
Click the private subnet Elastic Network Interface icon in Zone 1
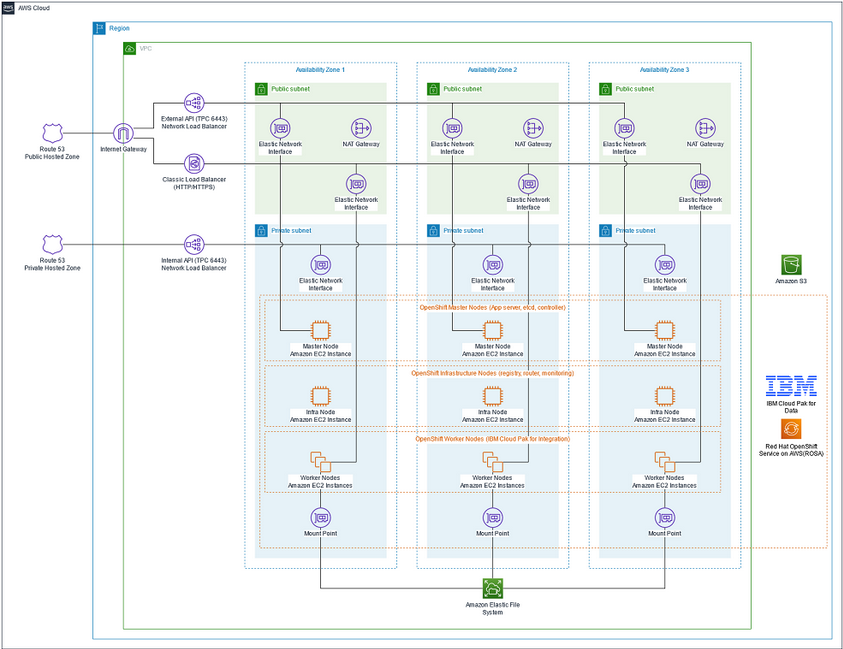coord(320,265)
